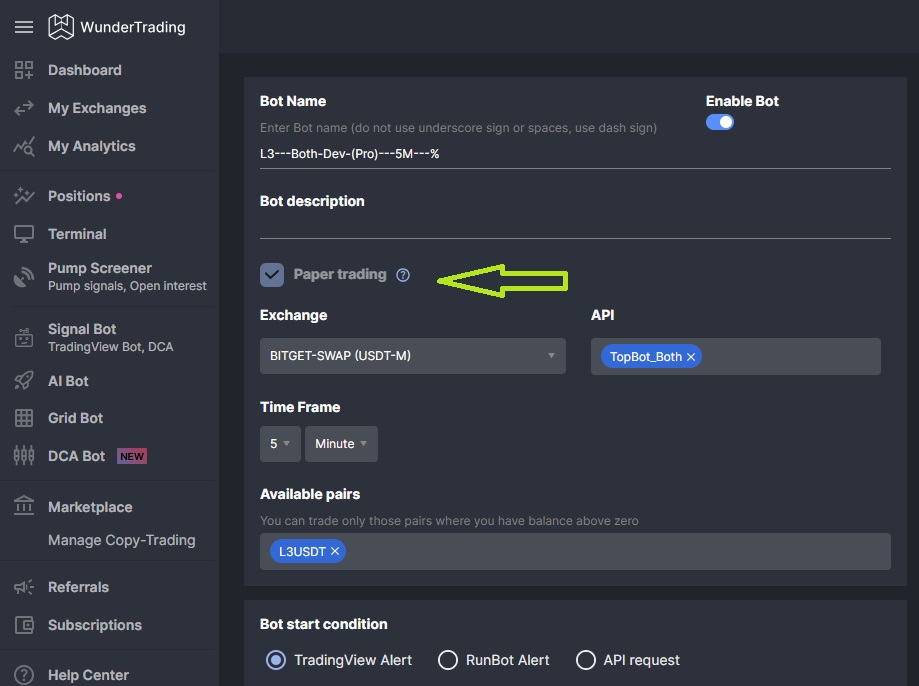Click the Grid Bot grid icon
919x686 pixels.
point(24,418)
